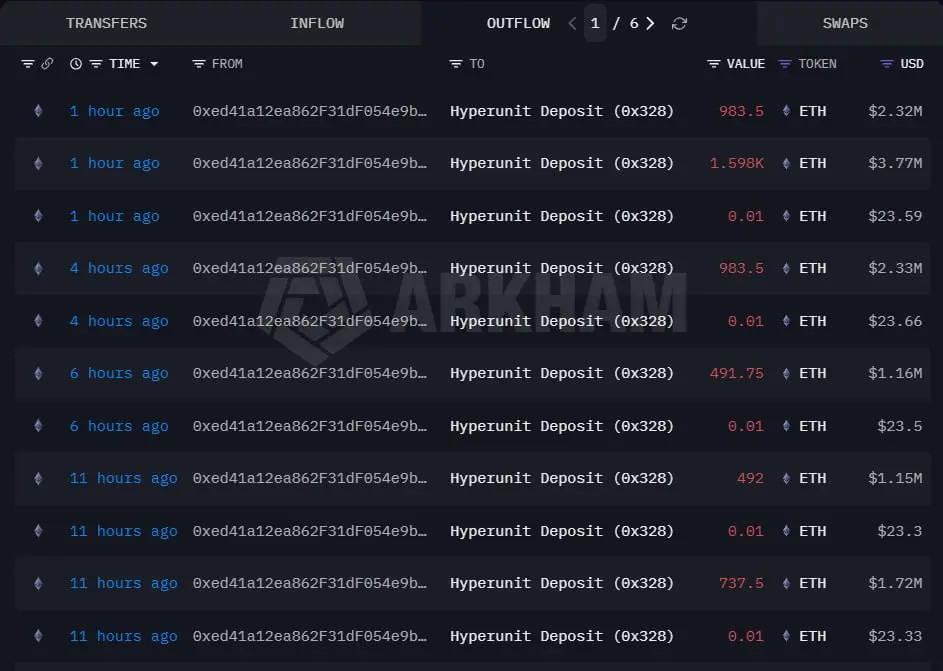Open the chain filter icon in header
The image size is (943, 671).
[x=28, y=64]
